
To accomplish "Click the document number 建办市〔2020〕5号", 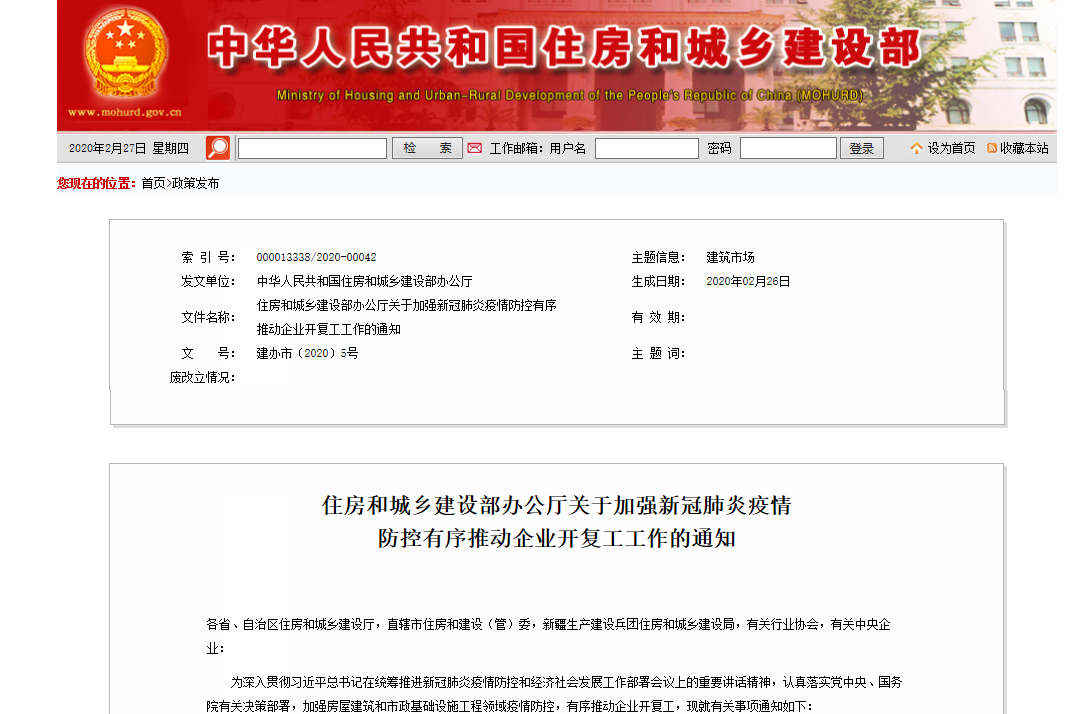I will pyautogui.click(x=307, y=353).
